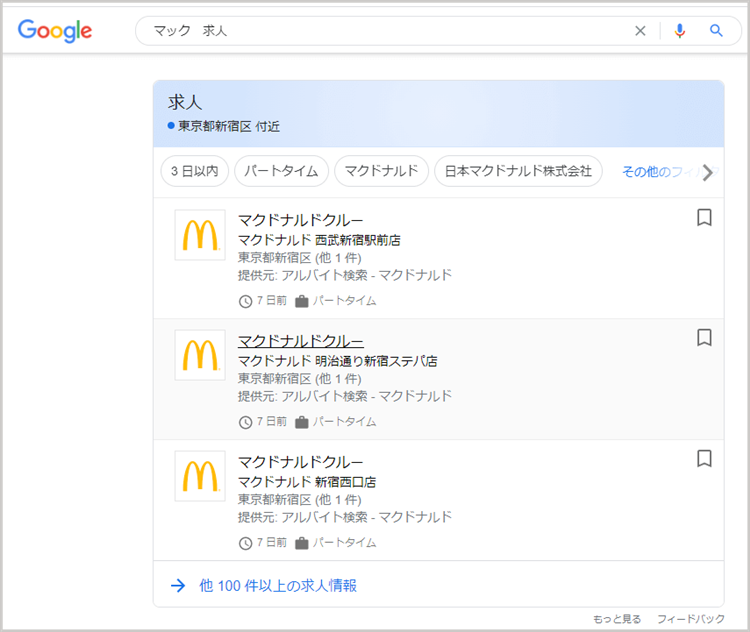This screenshot has width=750, height=632.
Task: Click 東京都新宿区 付近 location text
Action: (229, 126)
